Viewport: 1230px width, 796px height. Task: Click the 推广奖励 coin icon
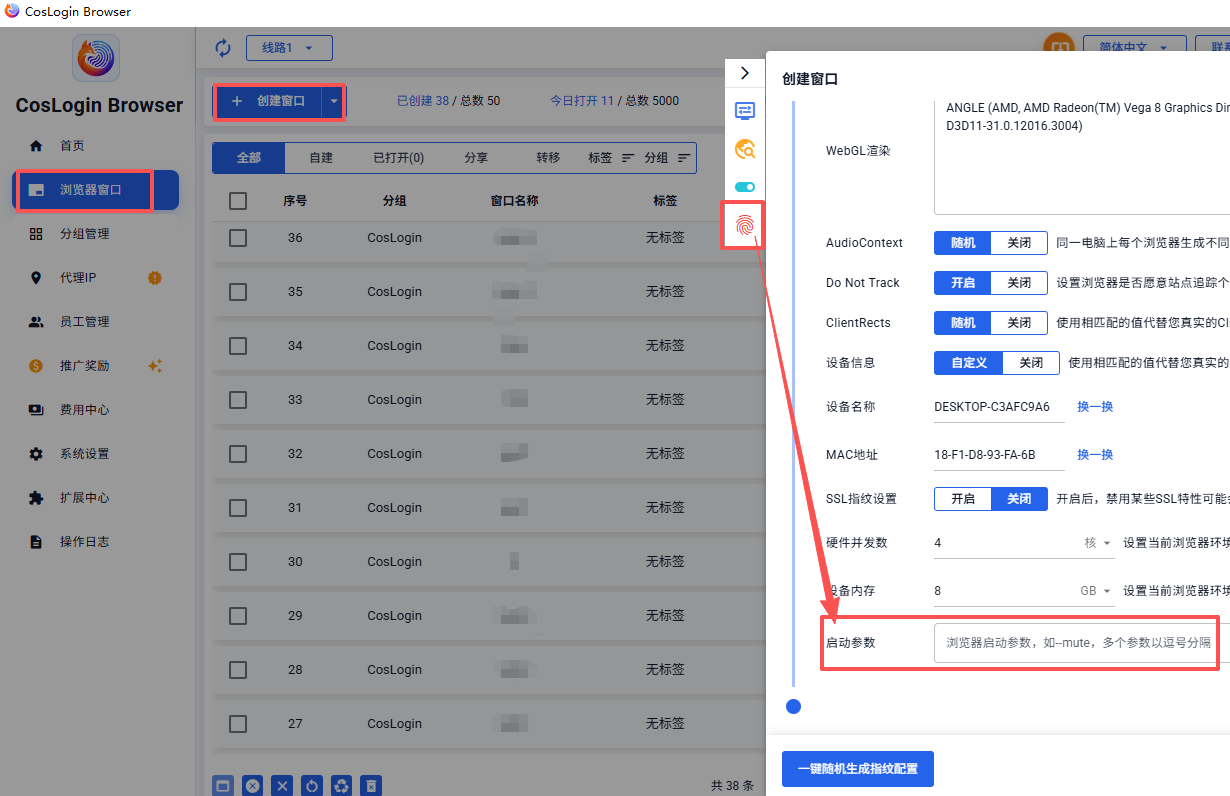36,366
